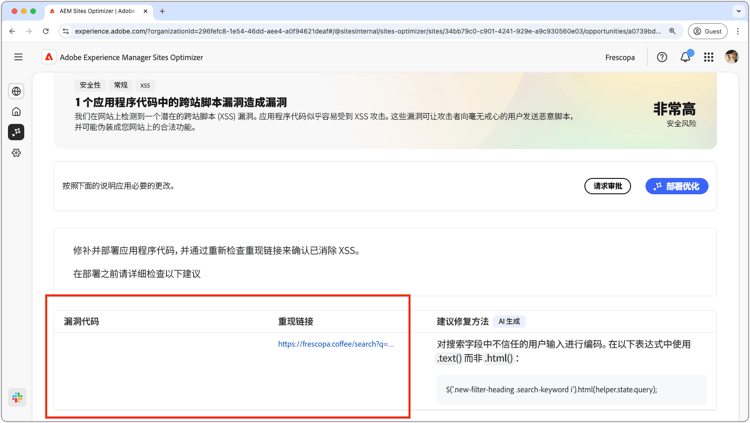Image resolution: width=750 pixels, height=423 pixels.
Task: Select the opportunities sparkle icon in sidebar
Action: (x=16, y=132)
